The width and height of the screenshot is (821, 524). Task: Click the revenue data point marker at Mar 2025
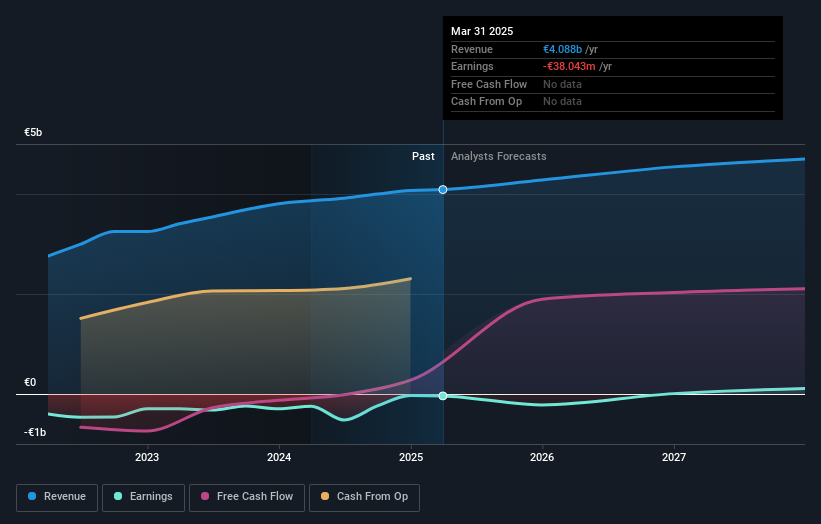click(x=443, y=189)
